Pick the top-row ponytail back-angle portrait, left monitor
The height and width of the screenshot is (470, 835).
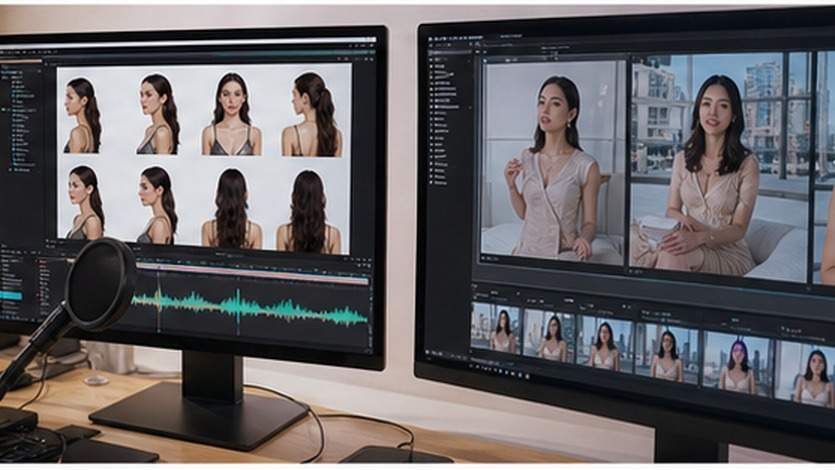point(312,114)
